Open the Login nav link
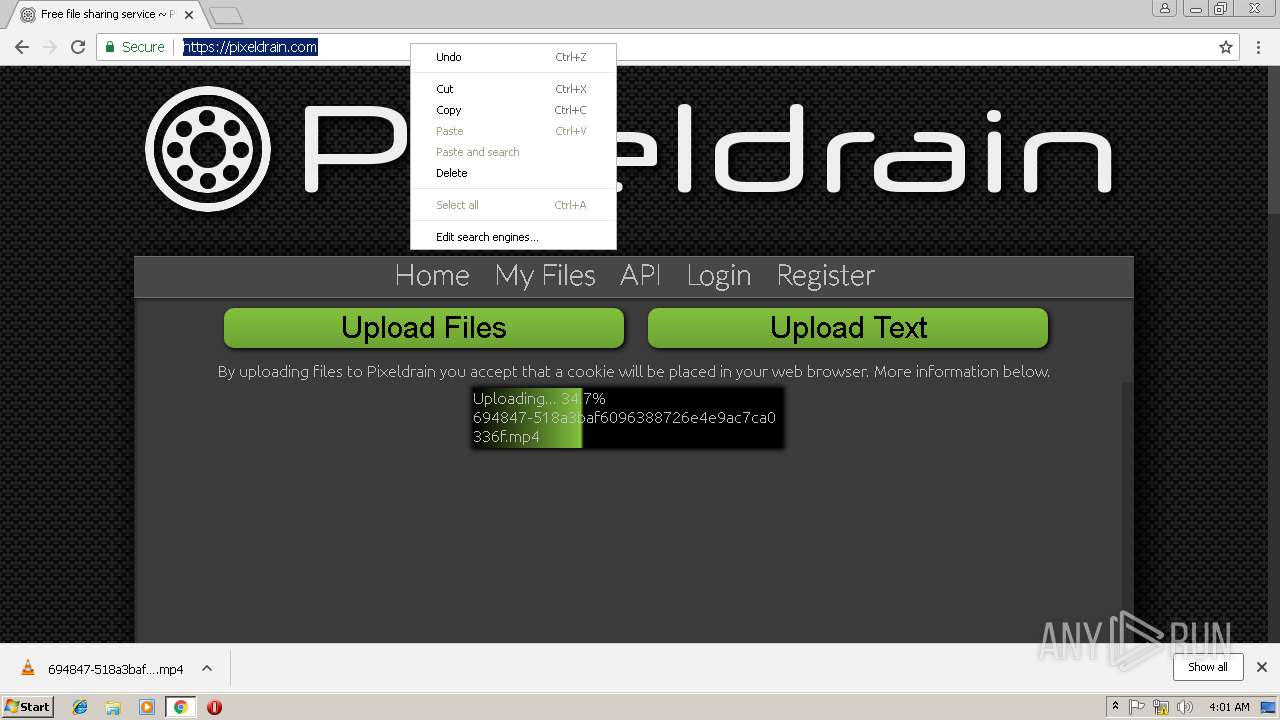The height and width of the screenshot is (720, 1280). [x=719, y=276]
